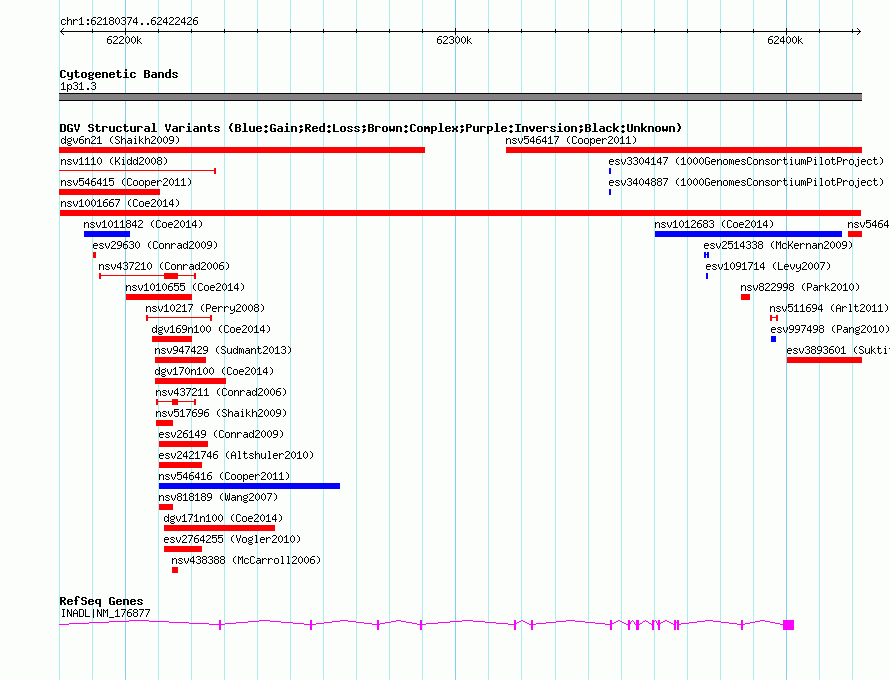Click nsv438388 (McCarroll2006) label

click(246, 560)
